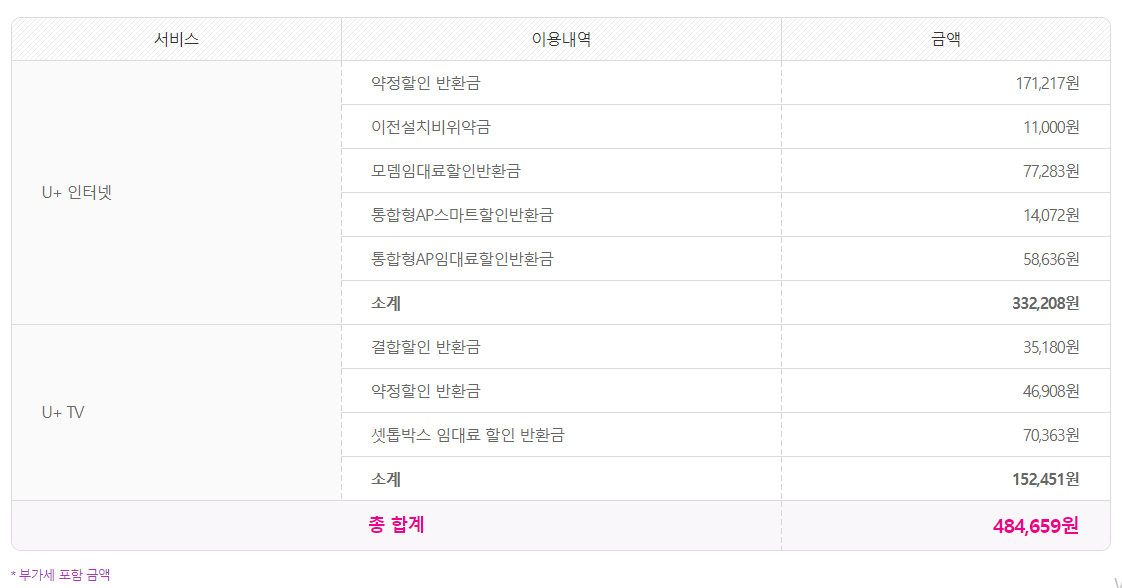Click the 결합할인 반환금 item

point(425,347)
